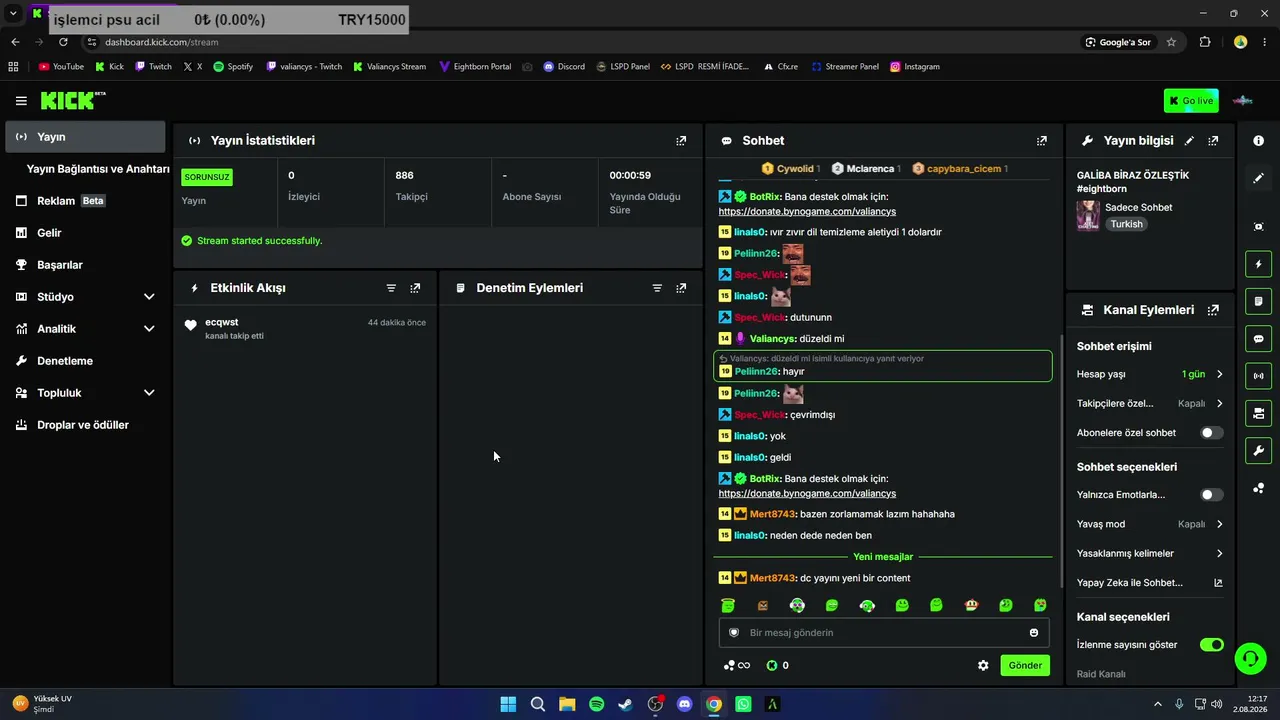Send message with Gönder button
1280x720 pixels.
coord(1025,665)
